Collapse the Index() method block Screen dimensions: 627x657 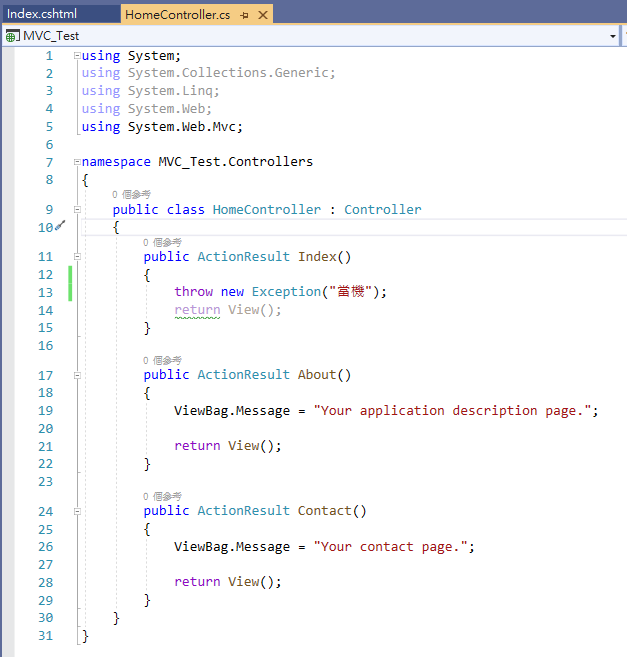[77, 256]
